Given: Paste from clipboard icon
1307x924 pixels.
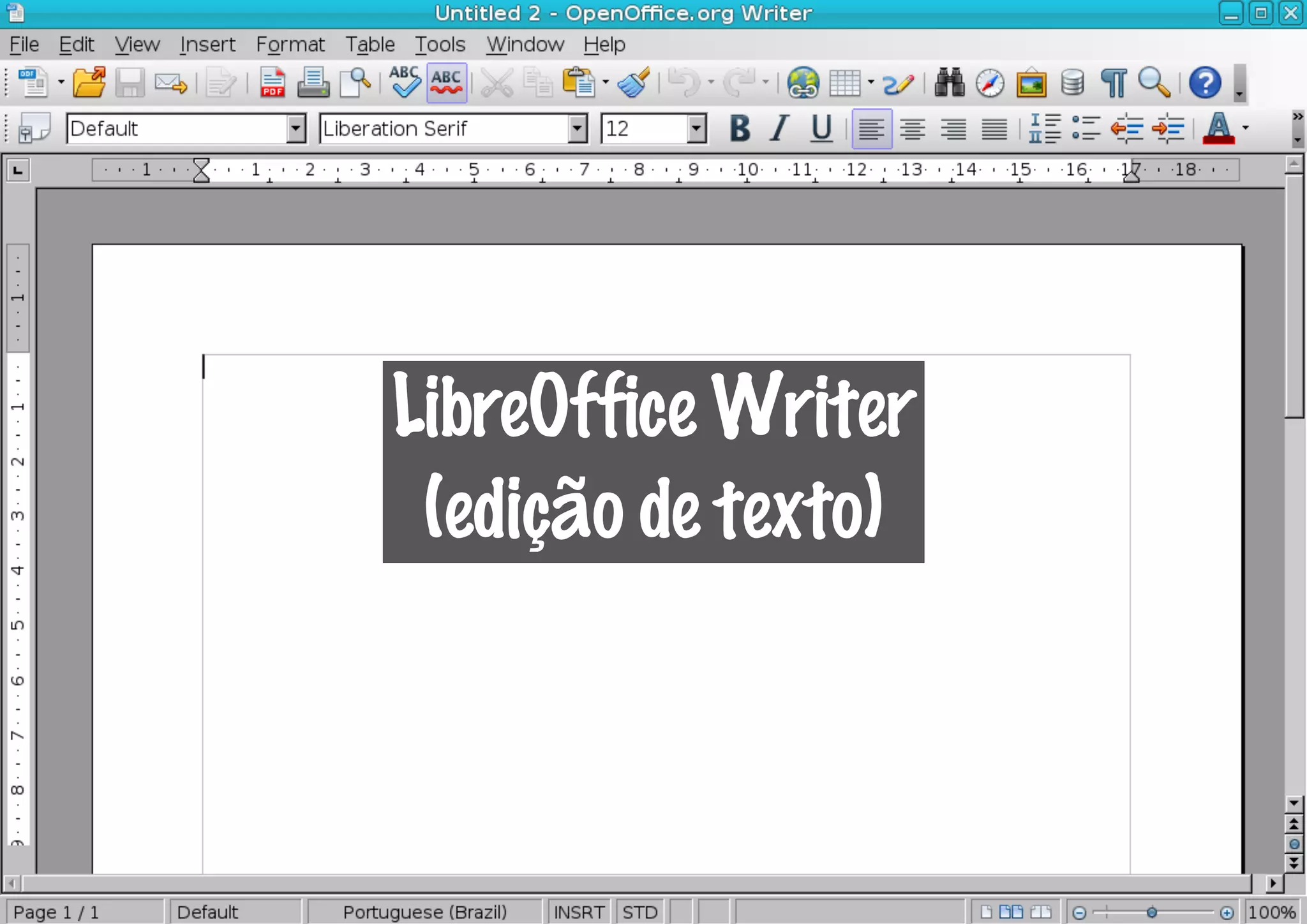Looking at the screenshot, I should point(578,82).
